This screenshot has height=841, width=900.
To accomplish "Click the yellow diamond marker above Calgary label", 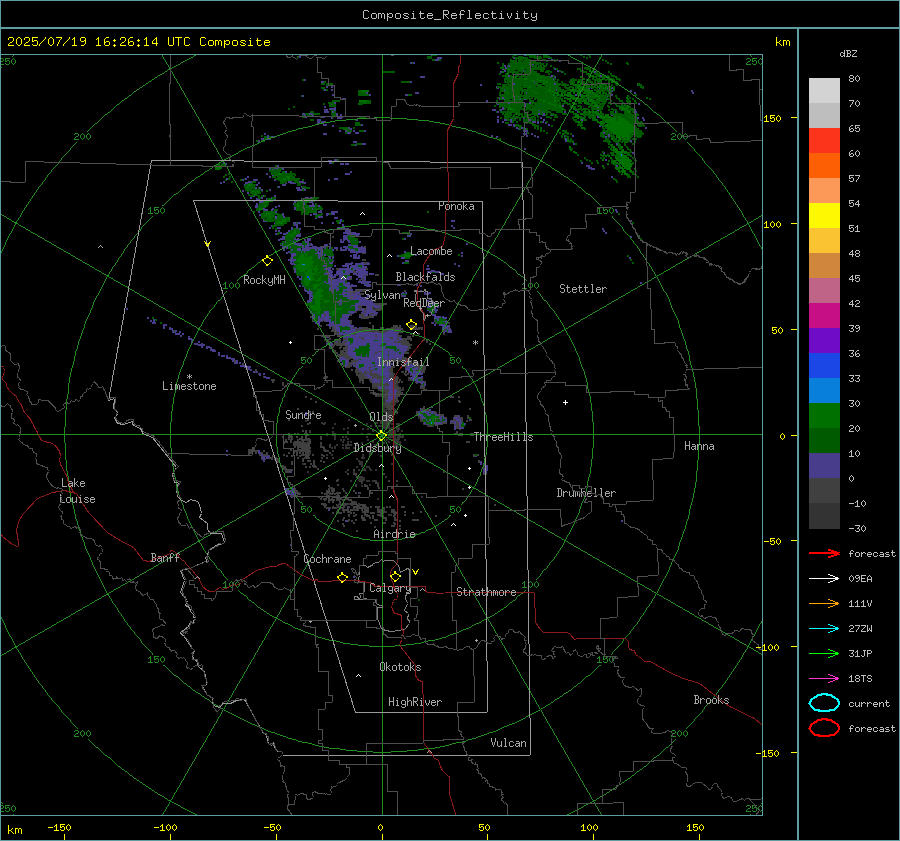I will pyautogui.click(x=395, y=576).
